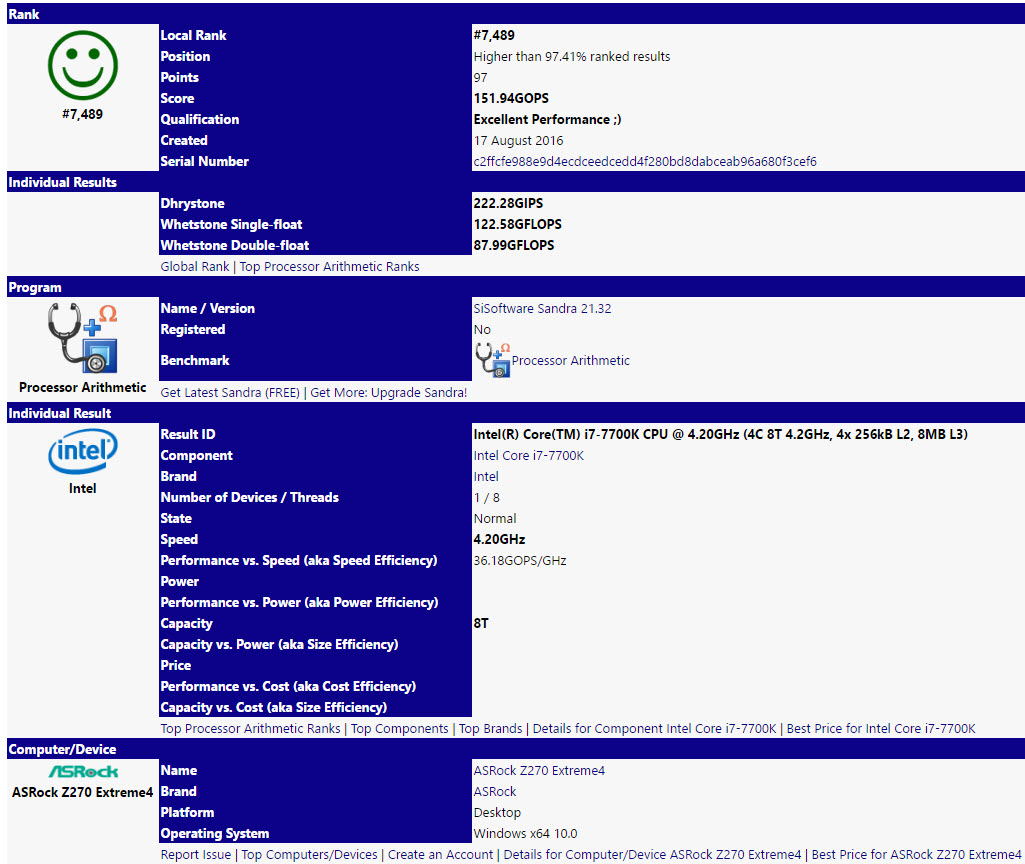Image resolution: width=1025 pixels, height=864 pixels.
Task: Click Get Latest Sandra (FREE) link
Action: tap(230, 393)
